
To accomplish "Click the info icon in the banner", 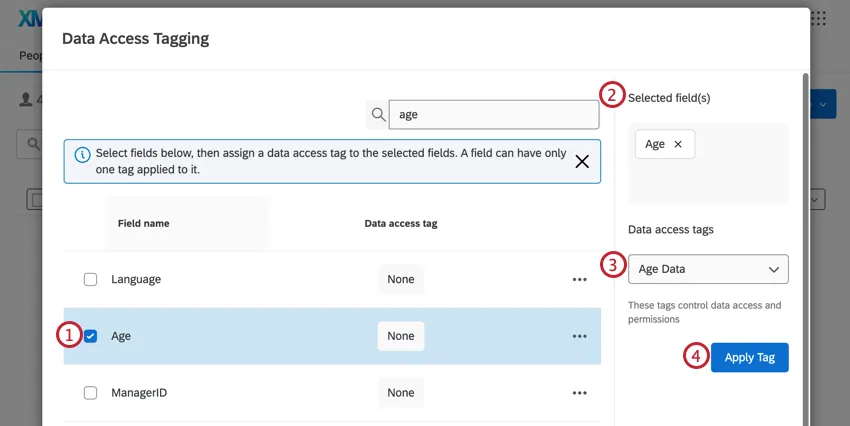I will click(83, 155).
